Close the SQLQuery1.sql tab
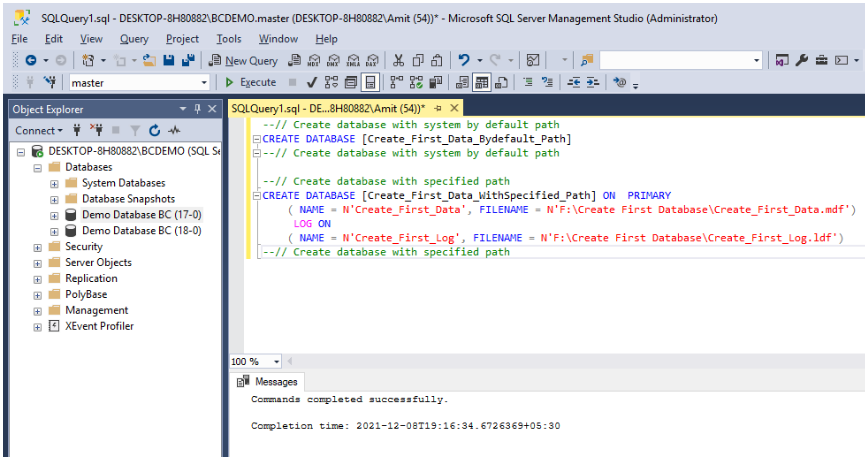 (x=454, y=108)
